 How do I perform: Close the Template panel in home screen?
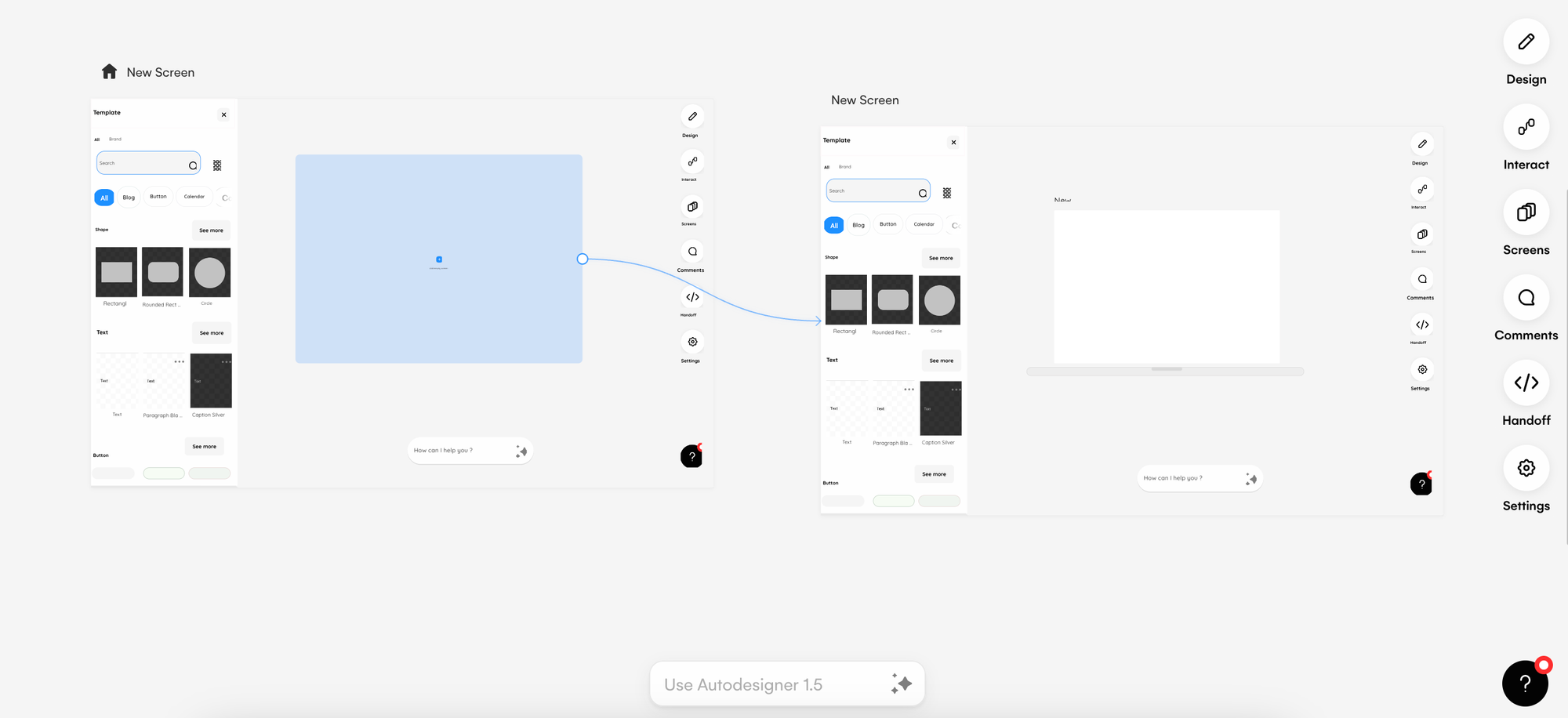point(223,114)
